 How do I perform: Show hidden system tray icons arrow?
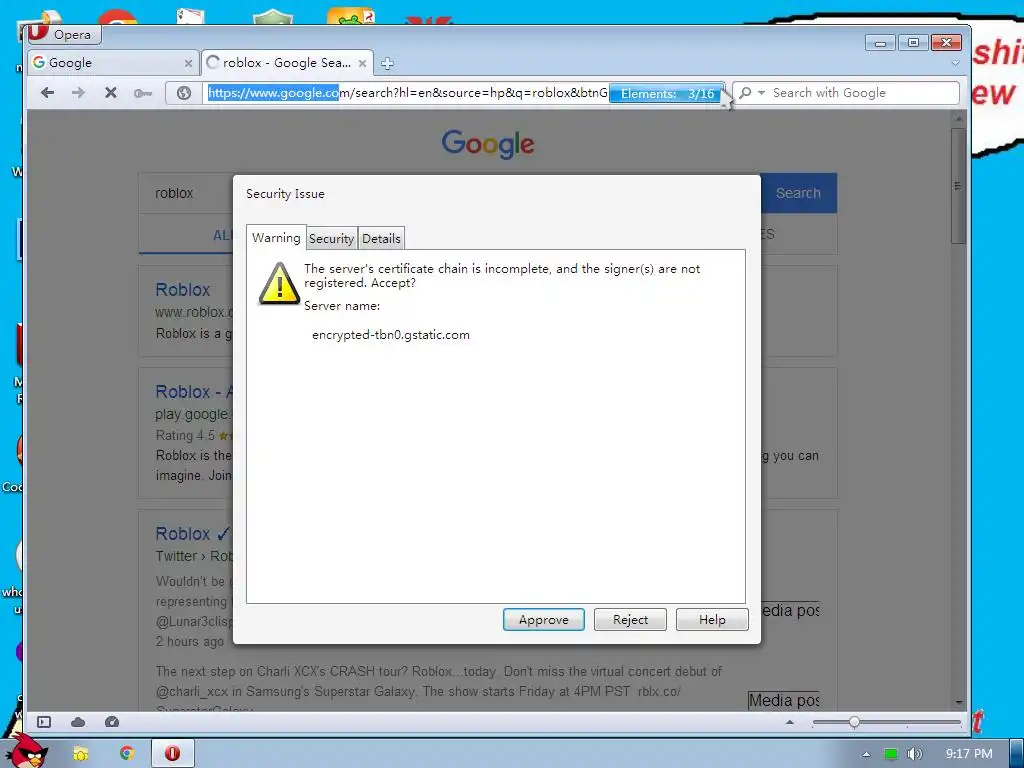(x=866, y=754)
